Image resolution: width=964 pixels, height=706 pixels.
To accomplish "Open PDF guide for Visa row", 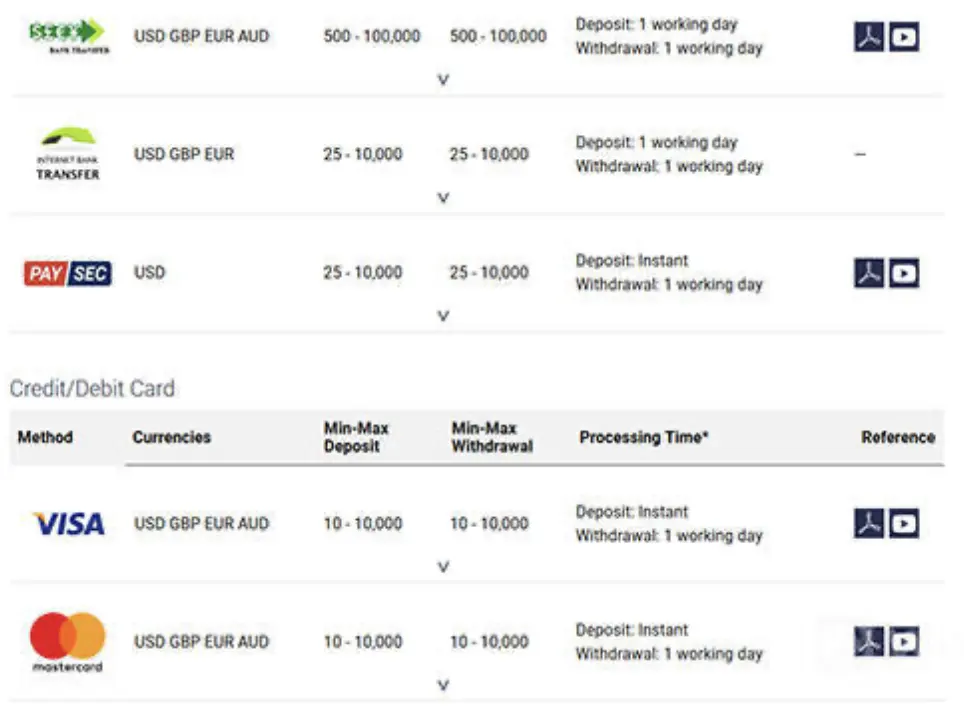I will click(x=869, y=523).
